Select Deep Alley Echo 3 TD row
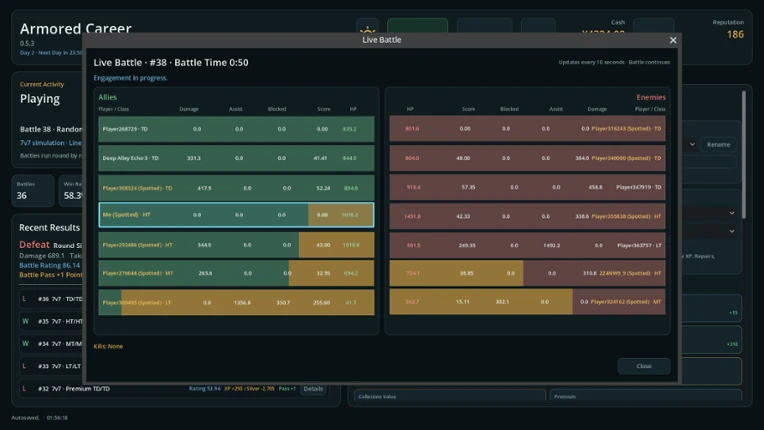 pos(236,158)
